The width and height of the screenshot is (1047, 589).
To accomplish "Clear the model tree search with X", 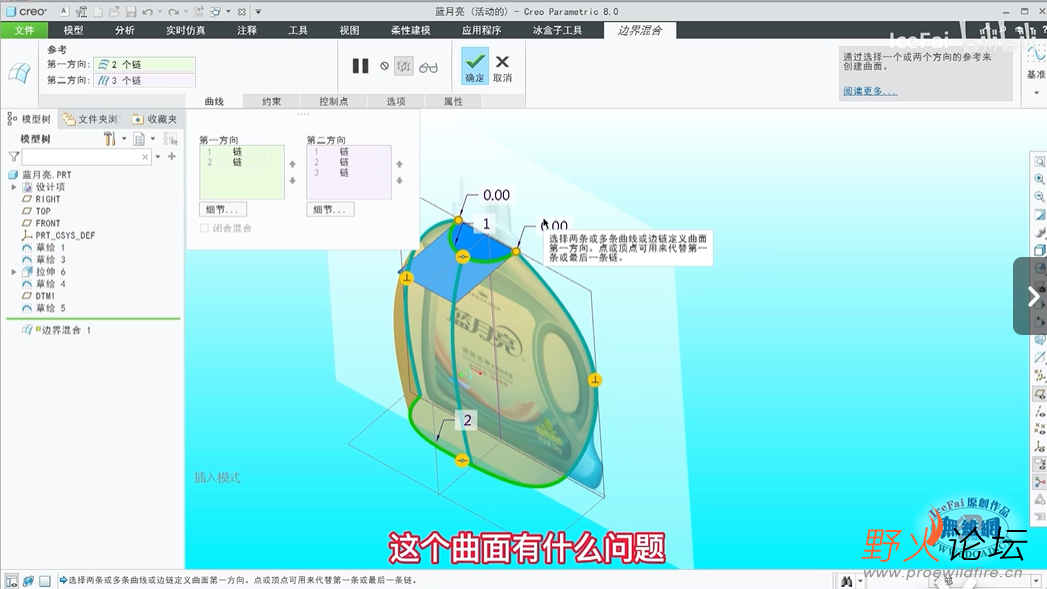I will tap(145, 157).
